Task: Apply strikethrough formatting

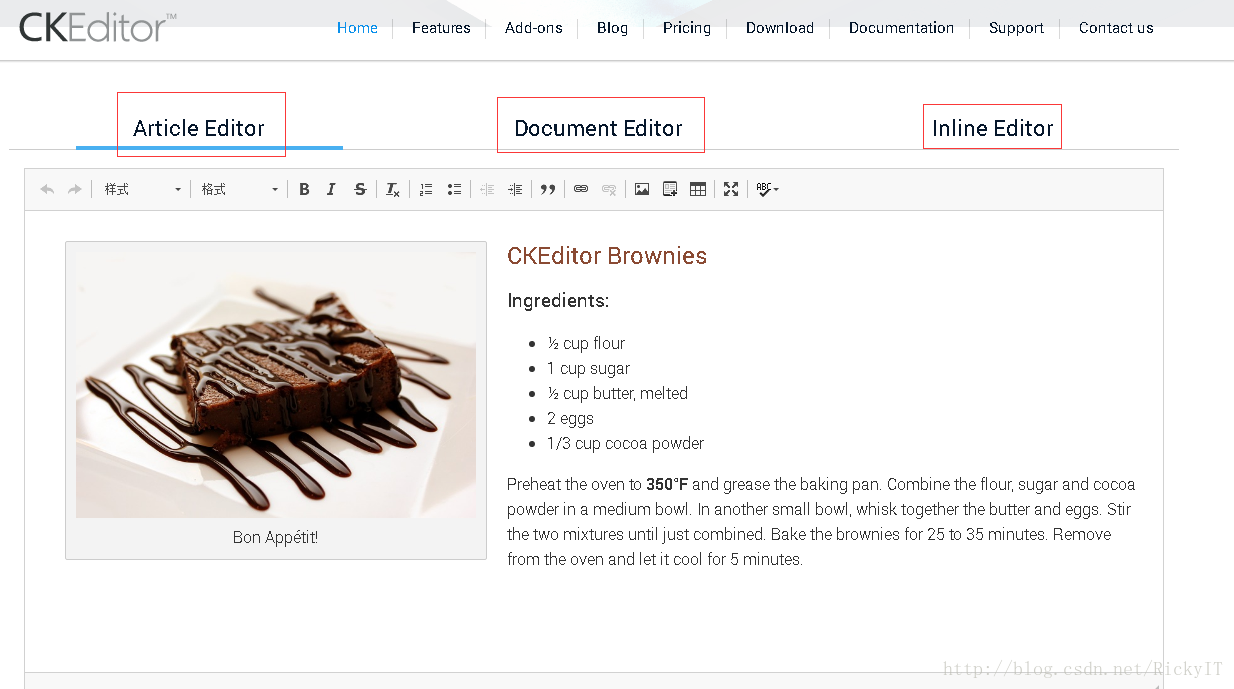Action: (360, 190)
